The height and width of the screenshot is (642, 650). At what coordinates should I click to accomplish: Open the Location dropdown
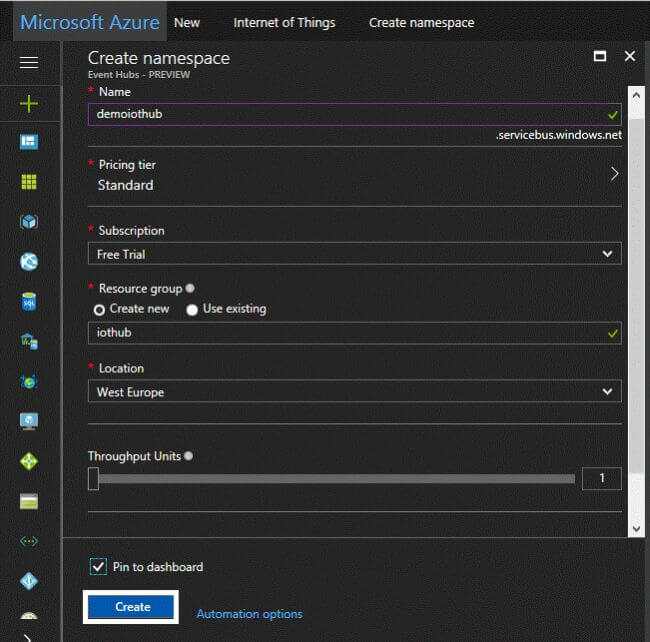[x=354, y=392]
